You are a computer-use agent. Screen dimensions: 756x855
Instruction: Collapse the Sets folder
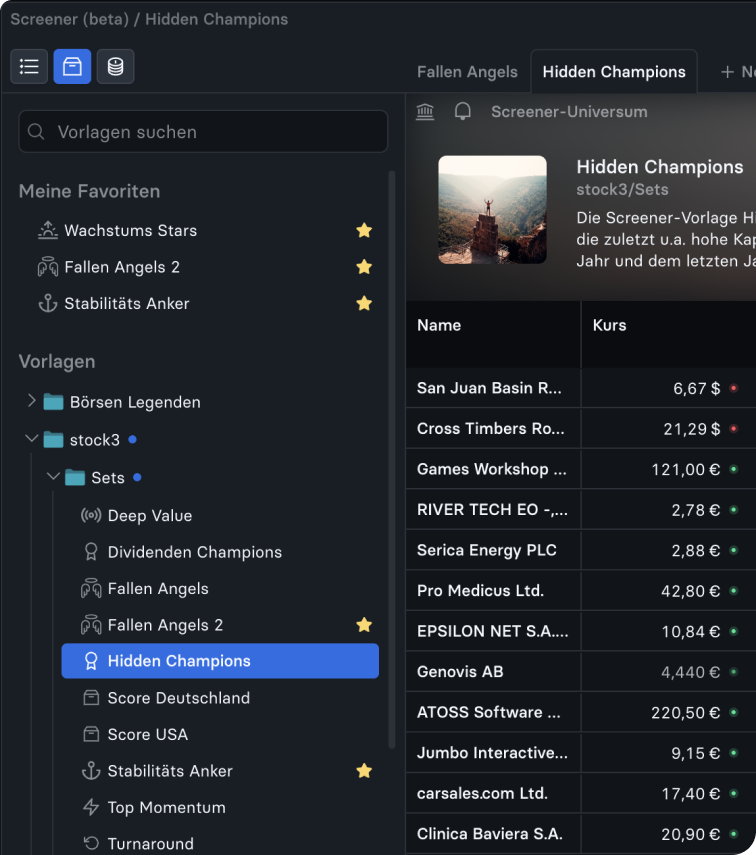[53, 477]
